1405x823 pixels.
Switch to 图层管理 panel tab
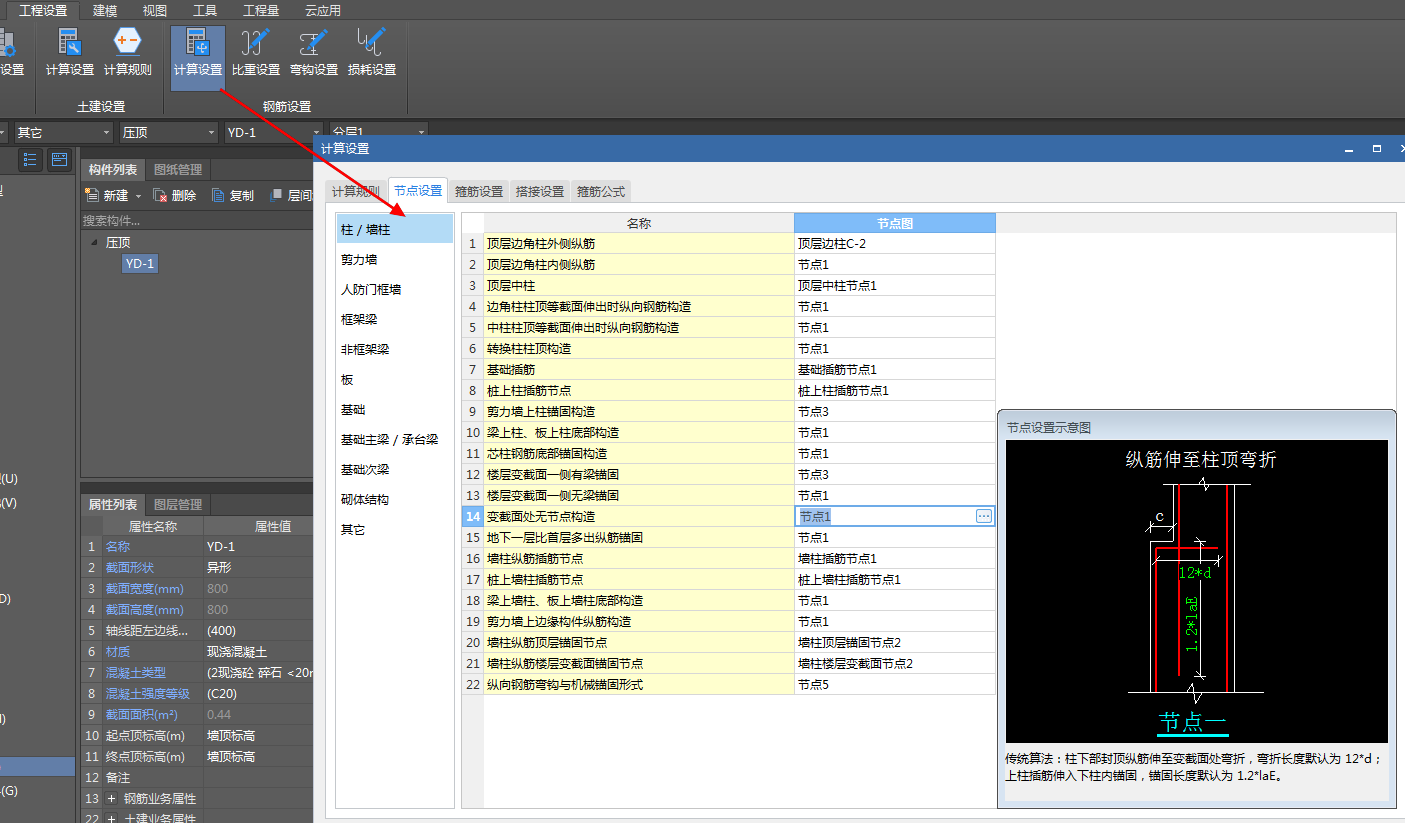point(178,504)
